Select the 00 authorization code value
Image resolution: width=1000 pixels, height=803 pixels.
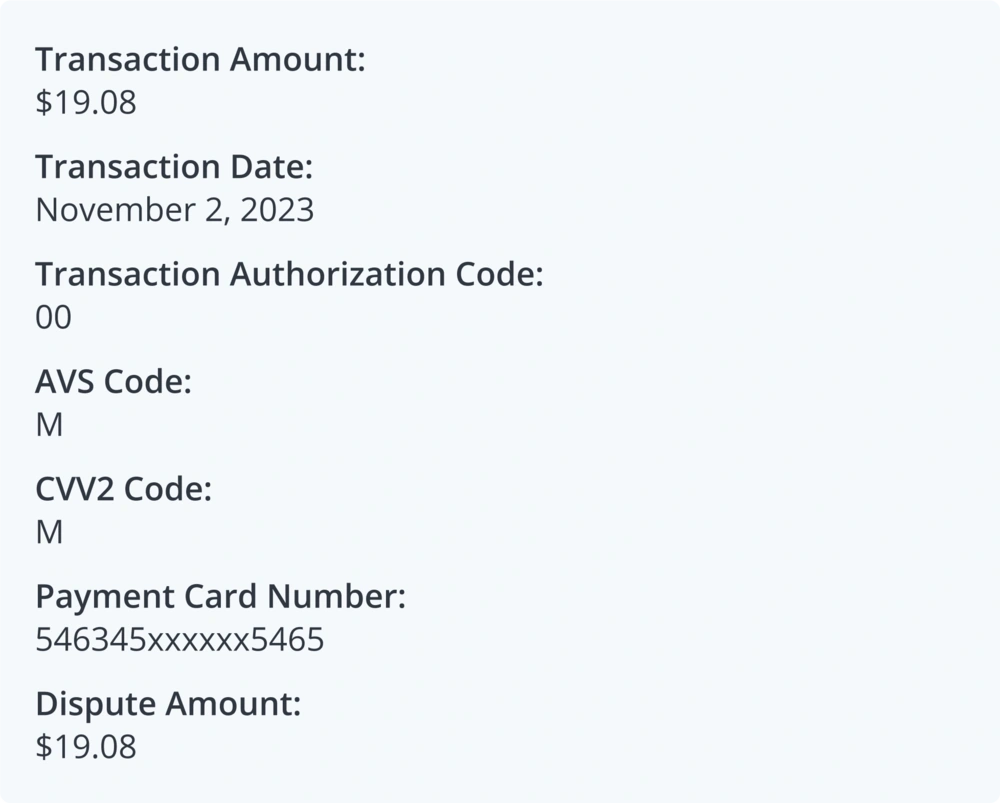click(54, 318)
